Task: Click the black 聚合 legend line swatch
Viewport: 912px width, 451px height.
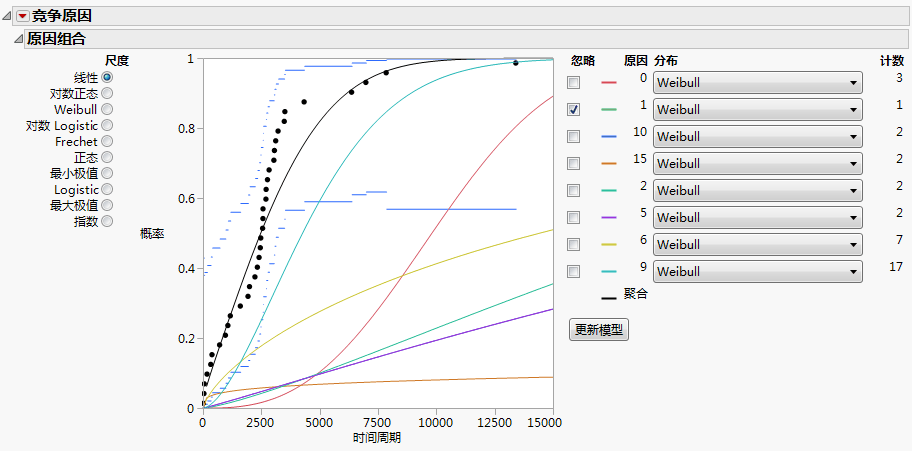Action: [x=608, y=299]
